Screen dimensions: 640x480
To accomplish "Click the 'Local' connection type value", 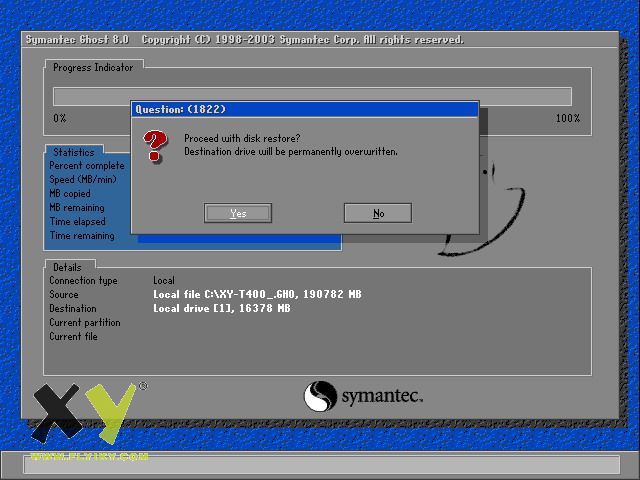I will pos(164,280).
